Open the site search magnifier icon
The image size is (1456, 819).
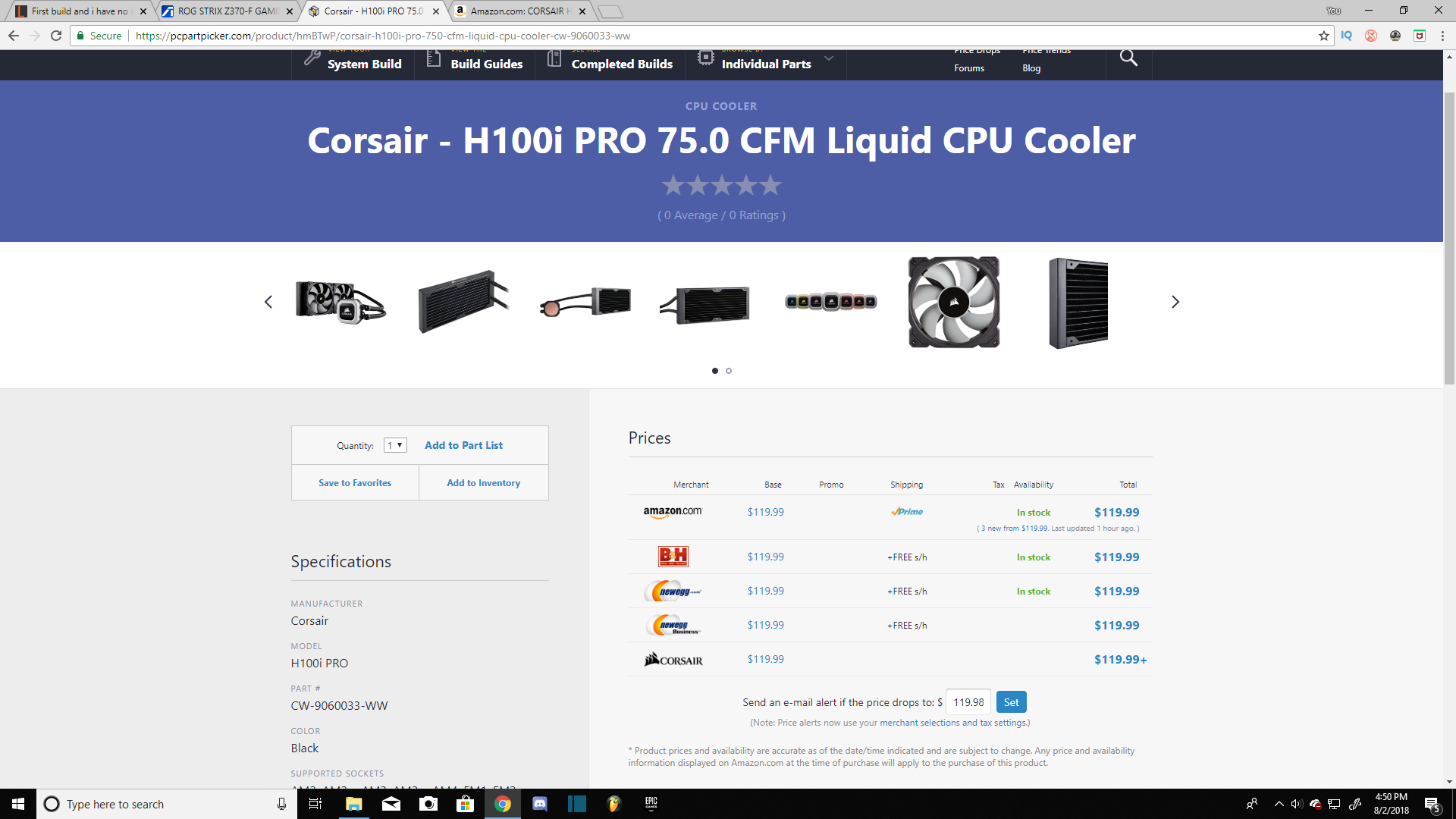(x=1128, y=58)
